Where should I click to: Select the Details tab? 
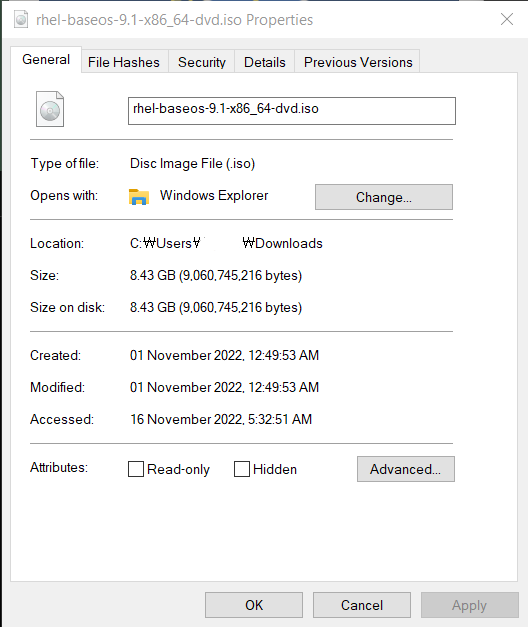[x=265, y=62]
